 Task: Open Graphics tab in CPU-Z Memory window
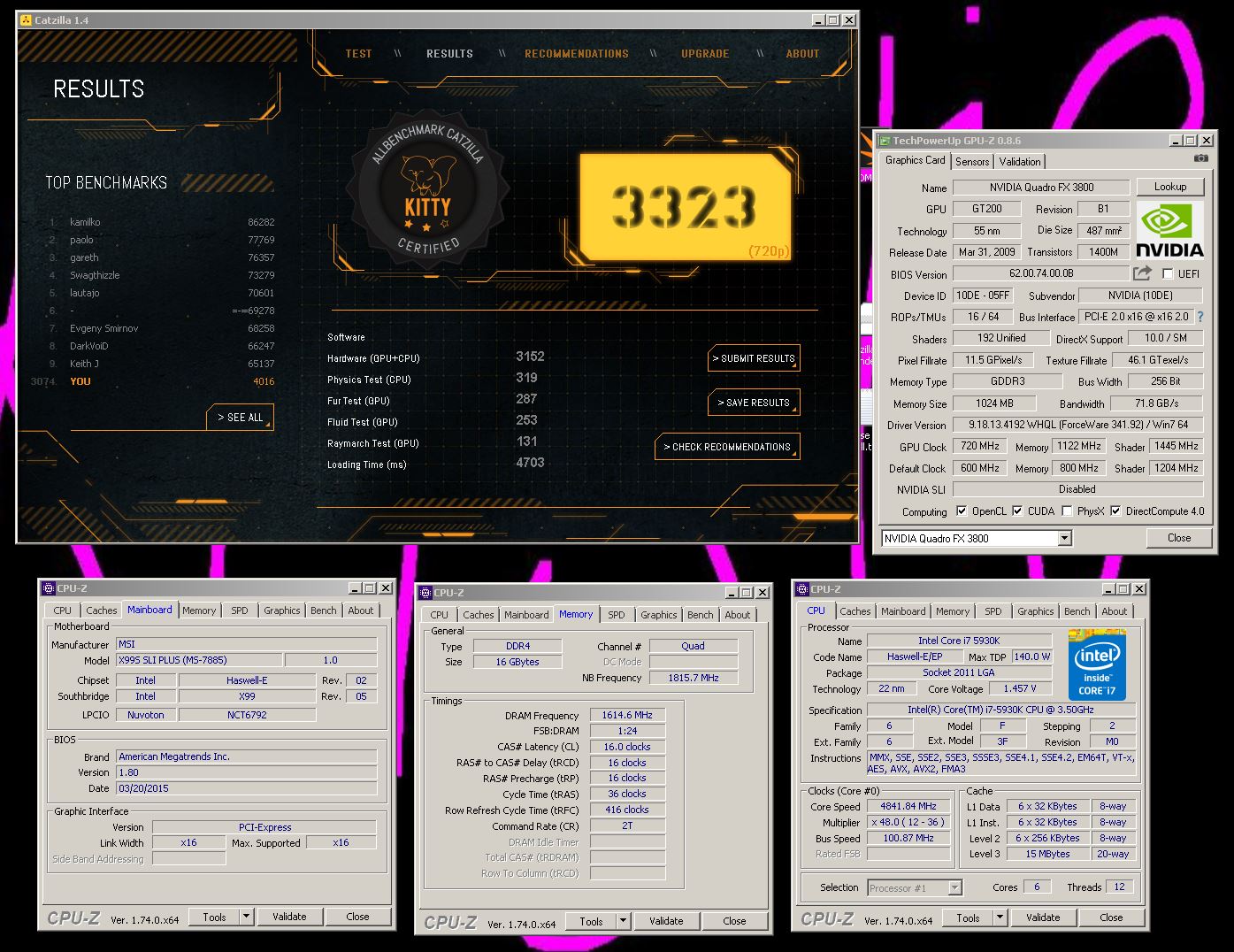tap(658, 615)
